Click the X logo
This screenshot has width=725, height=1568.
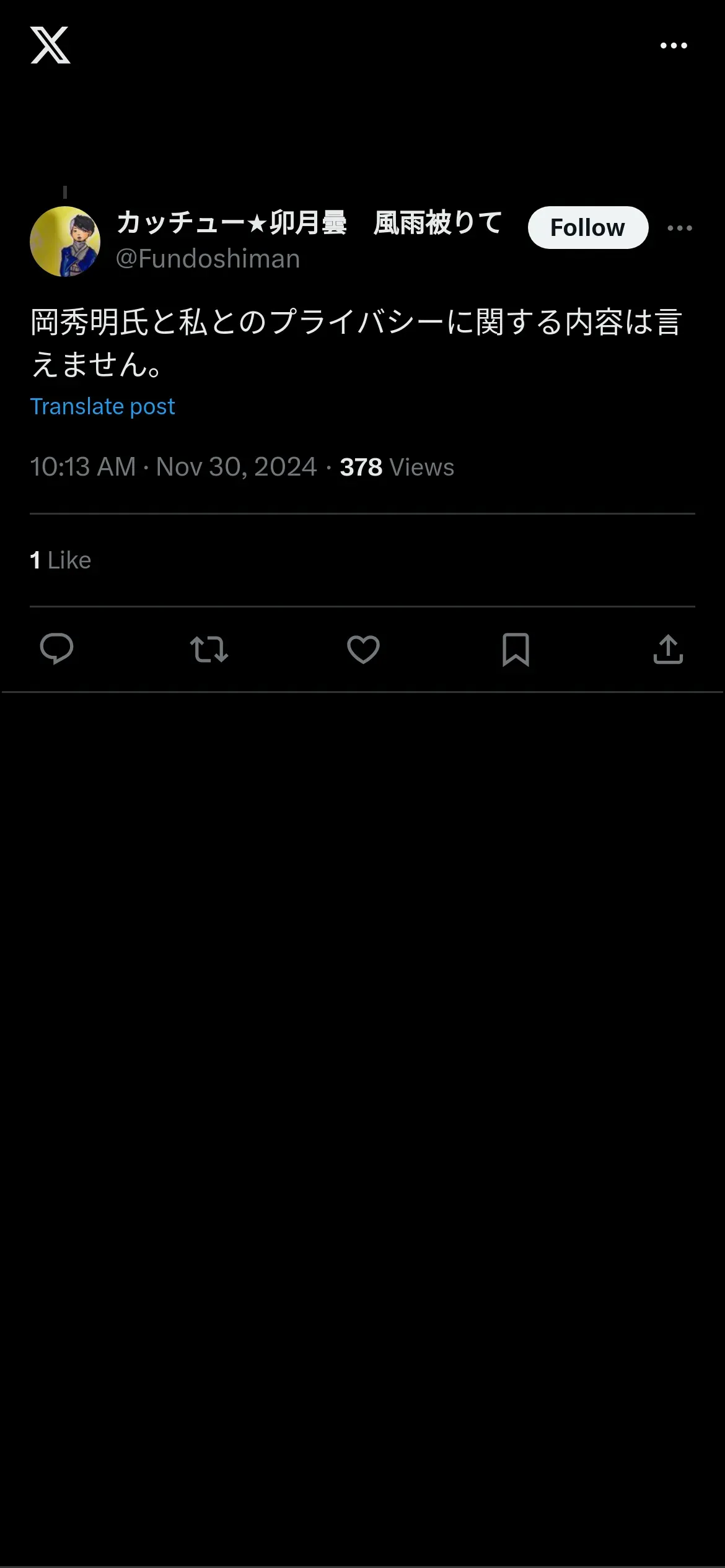click(x=50, y=45)
